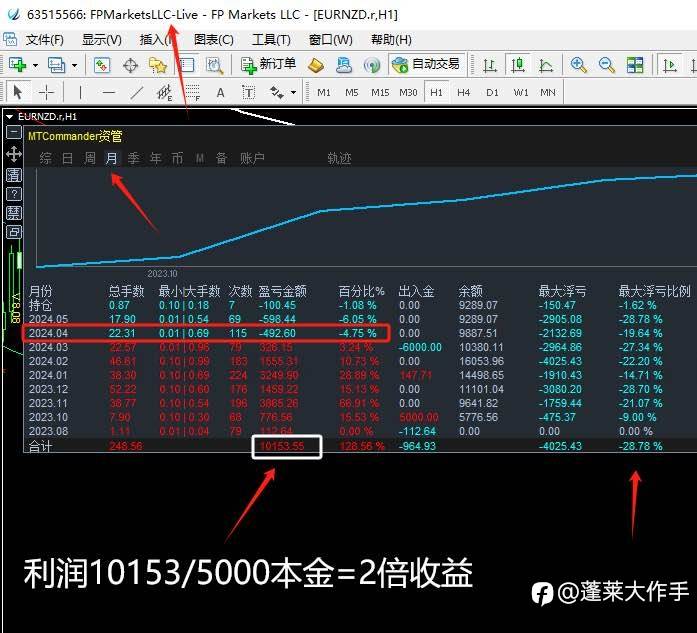The image size is (697, 633).
Task: Click the 16053.96 balance value
Action: click(x=481, y=361)
